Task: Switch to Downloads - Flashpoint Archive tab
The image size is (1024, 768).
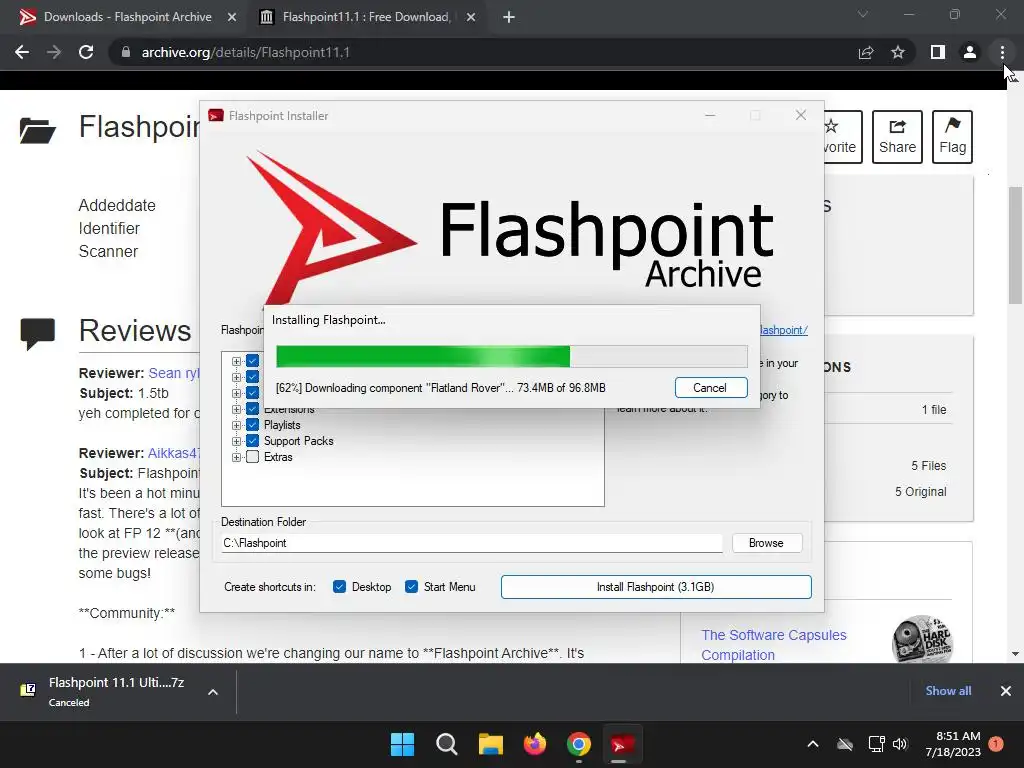Action: pyautogui.click(x=127, y=17)
